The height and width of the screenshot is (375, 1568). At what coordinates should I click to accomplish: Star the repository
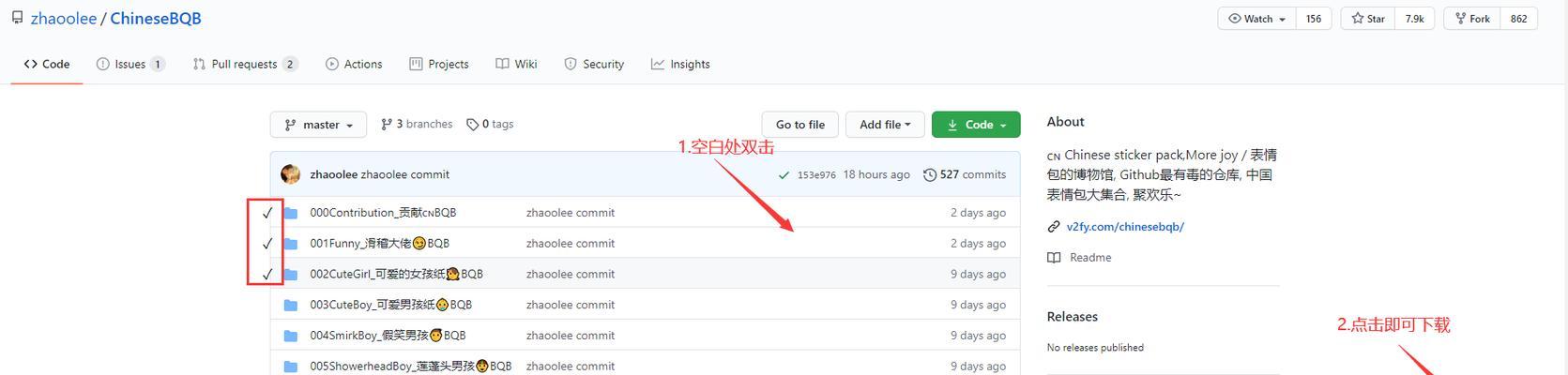[1367, 19]
